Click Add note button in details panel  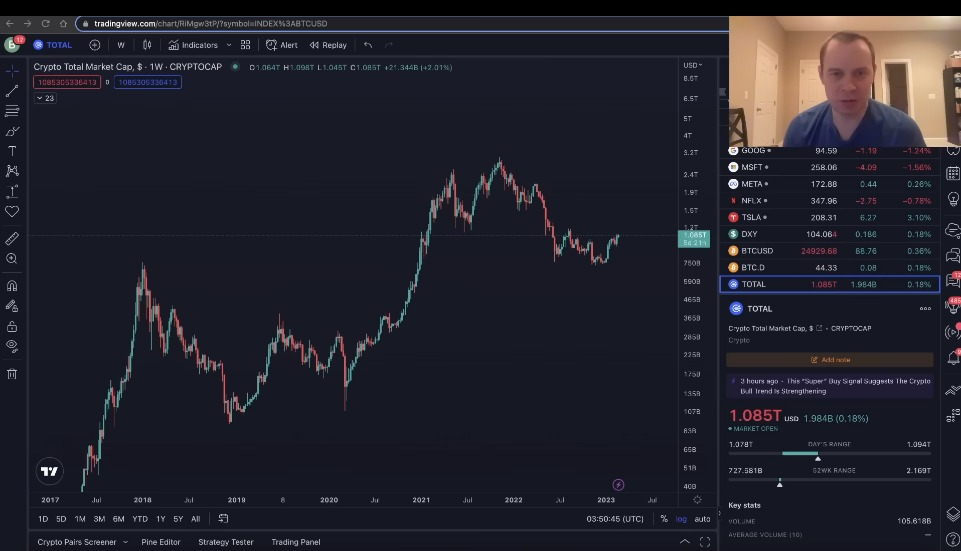point(830,360)
